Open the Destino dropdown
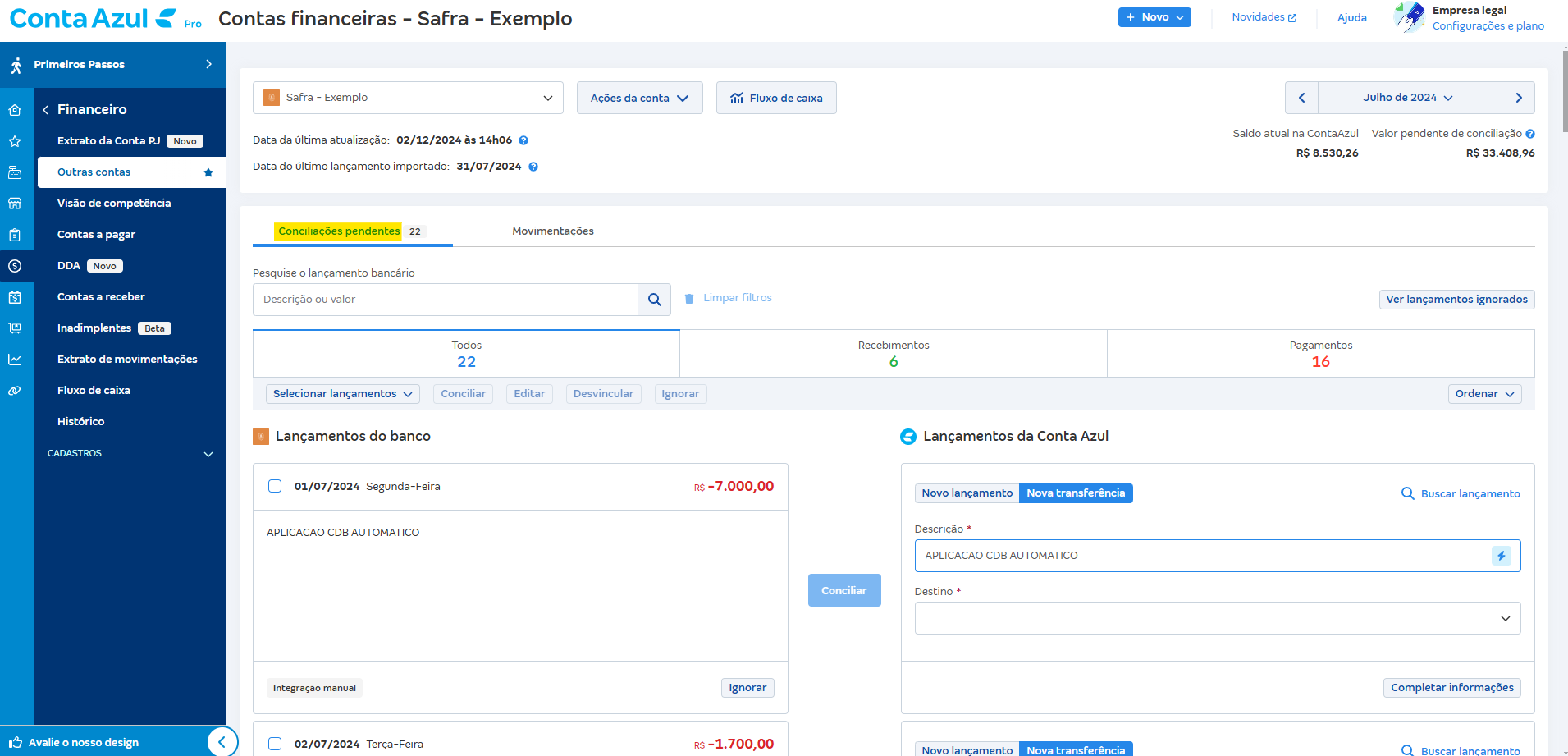 [1218, 618]
